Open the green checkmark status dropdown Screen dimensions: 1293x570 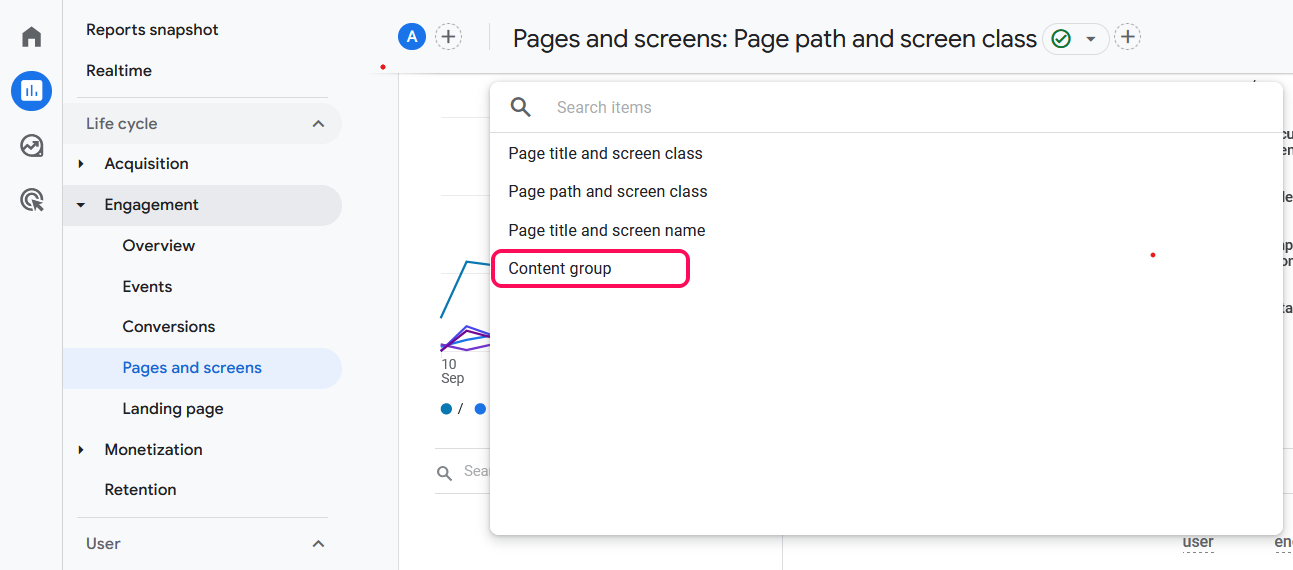pos(1075,39)
